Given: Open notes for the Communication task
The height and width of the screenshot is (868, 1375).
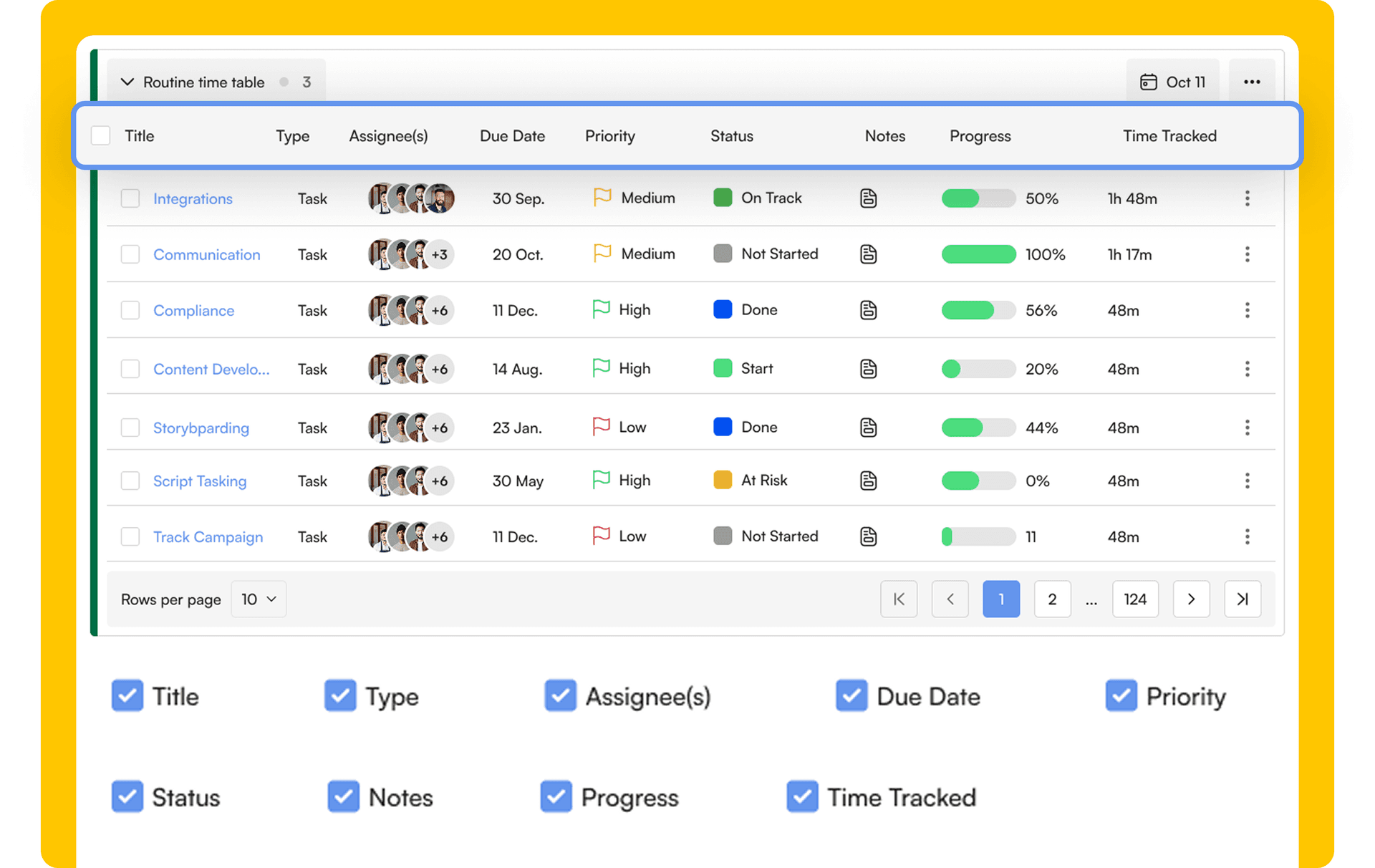Looking at the screenshot, I should point(869,254).
